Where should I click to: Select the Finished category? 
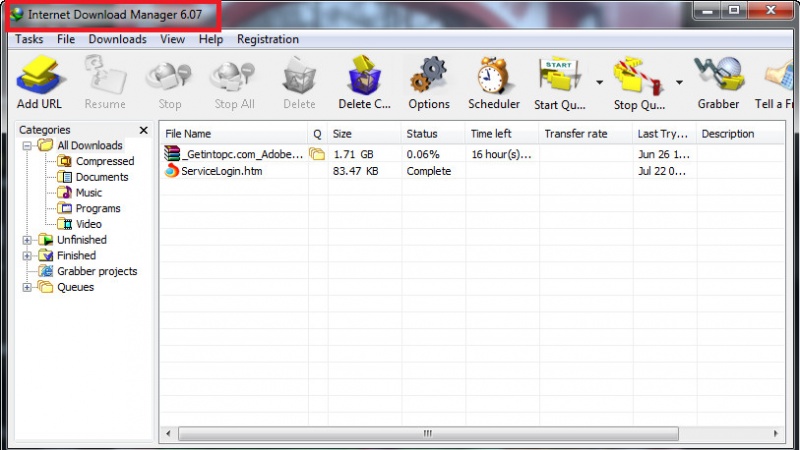coord(67,256)
